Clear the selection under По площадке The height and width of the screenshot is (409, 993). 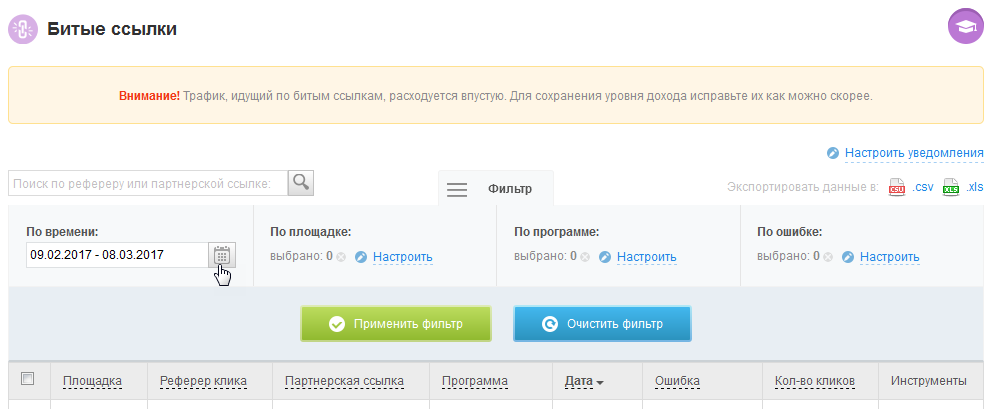(341, 257)
